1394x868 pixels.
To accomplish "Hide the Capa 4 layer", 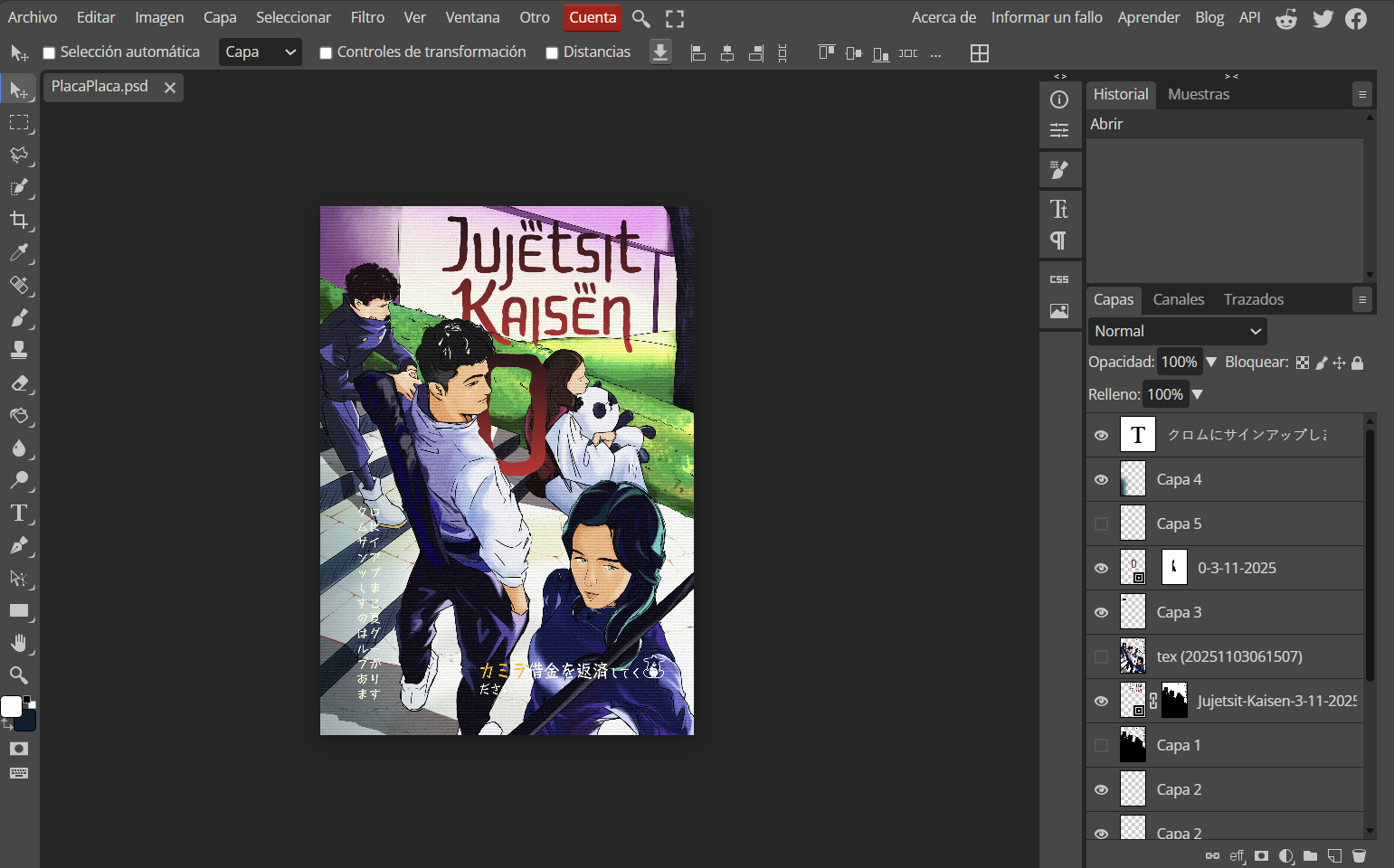I will click(1101, 479).
